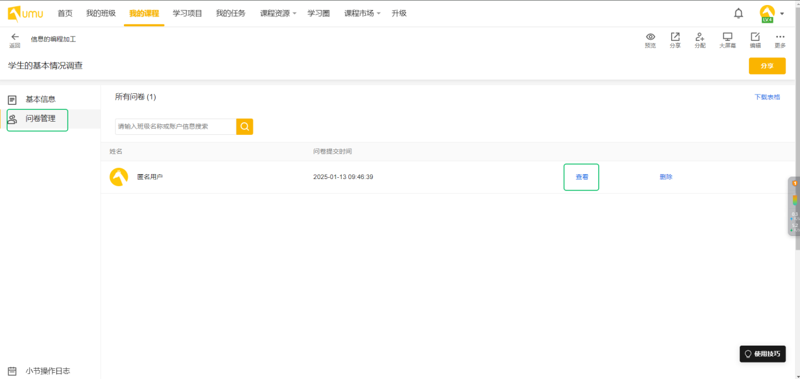The height and width of the screenshot is (379, 800).
Task: Click the 问卷提交时间 column header
Action: point(332,151)
